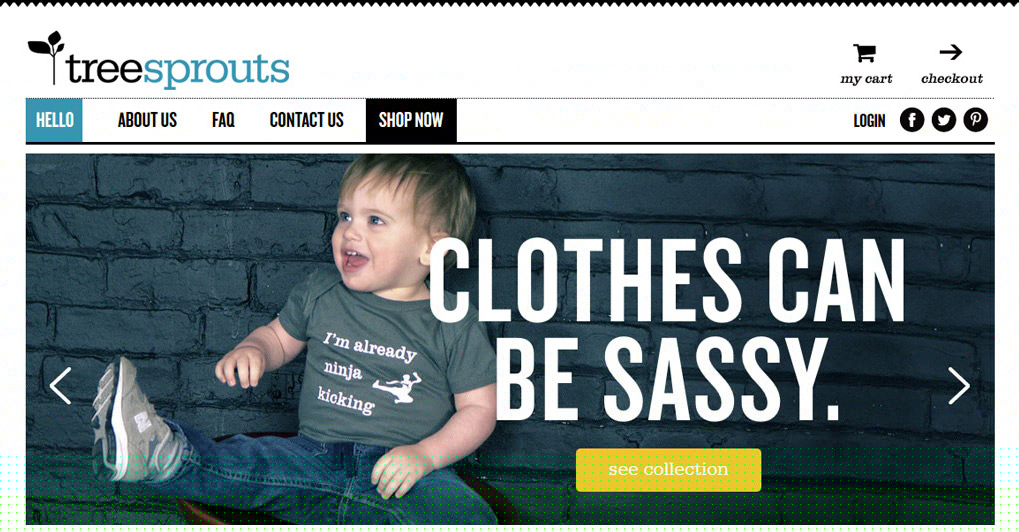
Task: Select the HELLO menu tab
Action: (55, 120)
